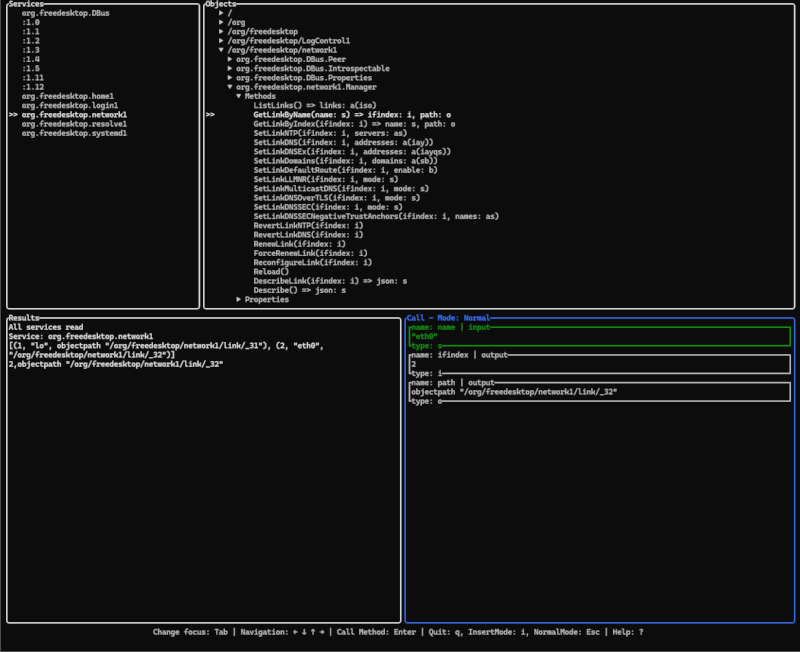
Task: Select the :1.11 connection in Services
Action: coord(32,77)
